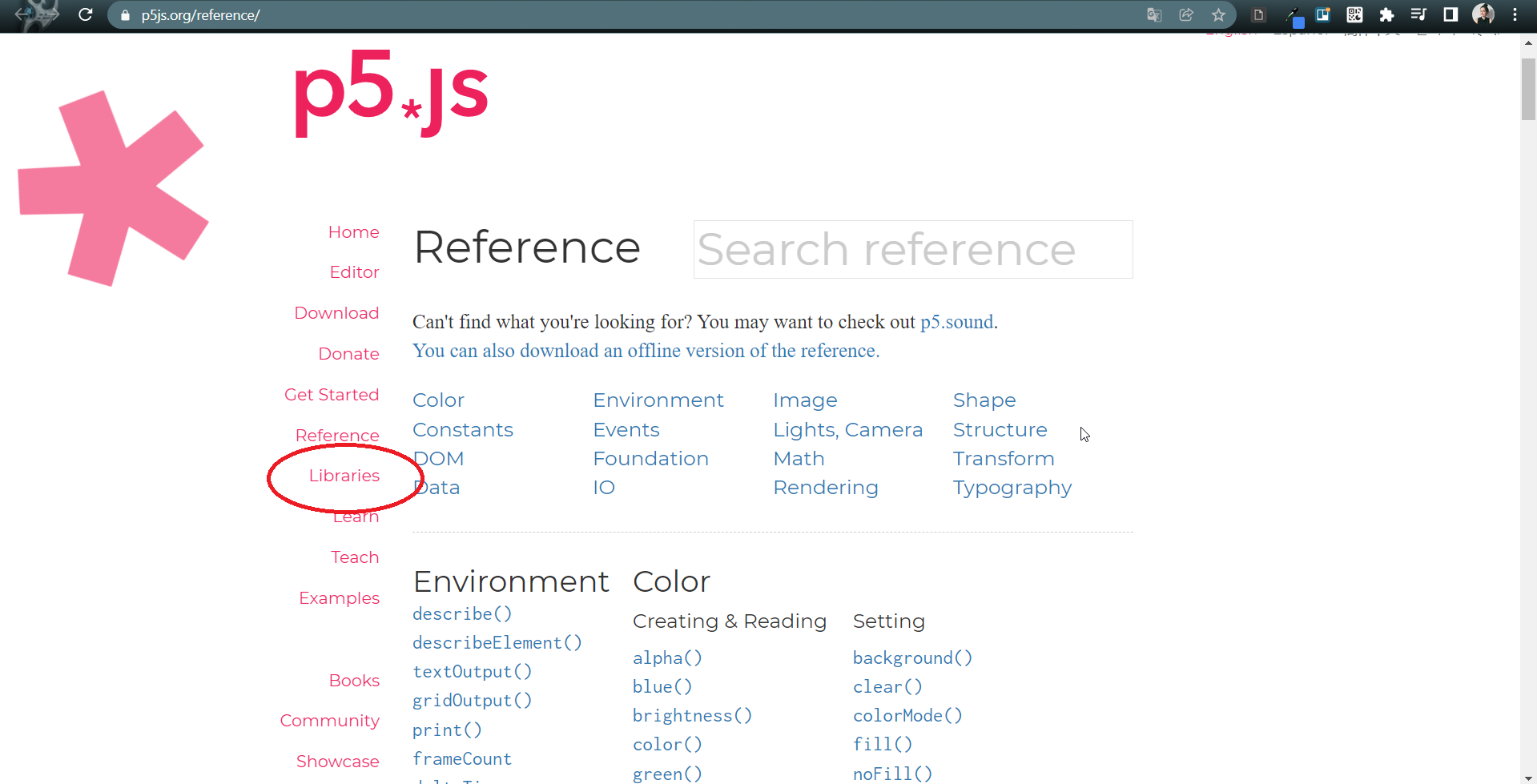Jump to the Rendering category

coord(826,488)
